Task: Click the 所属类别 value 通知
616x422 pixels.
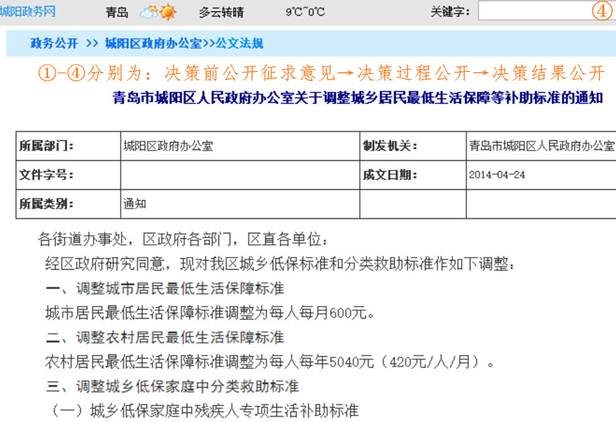Action: pos(134,204)
